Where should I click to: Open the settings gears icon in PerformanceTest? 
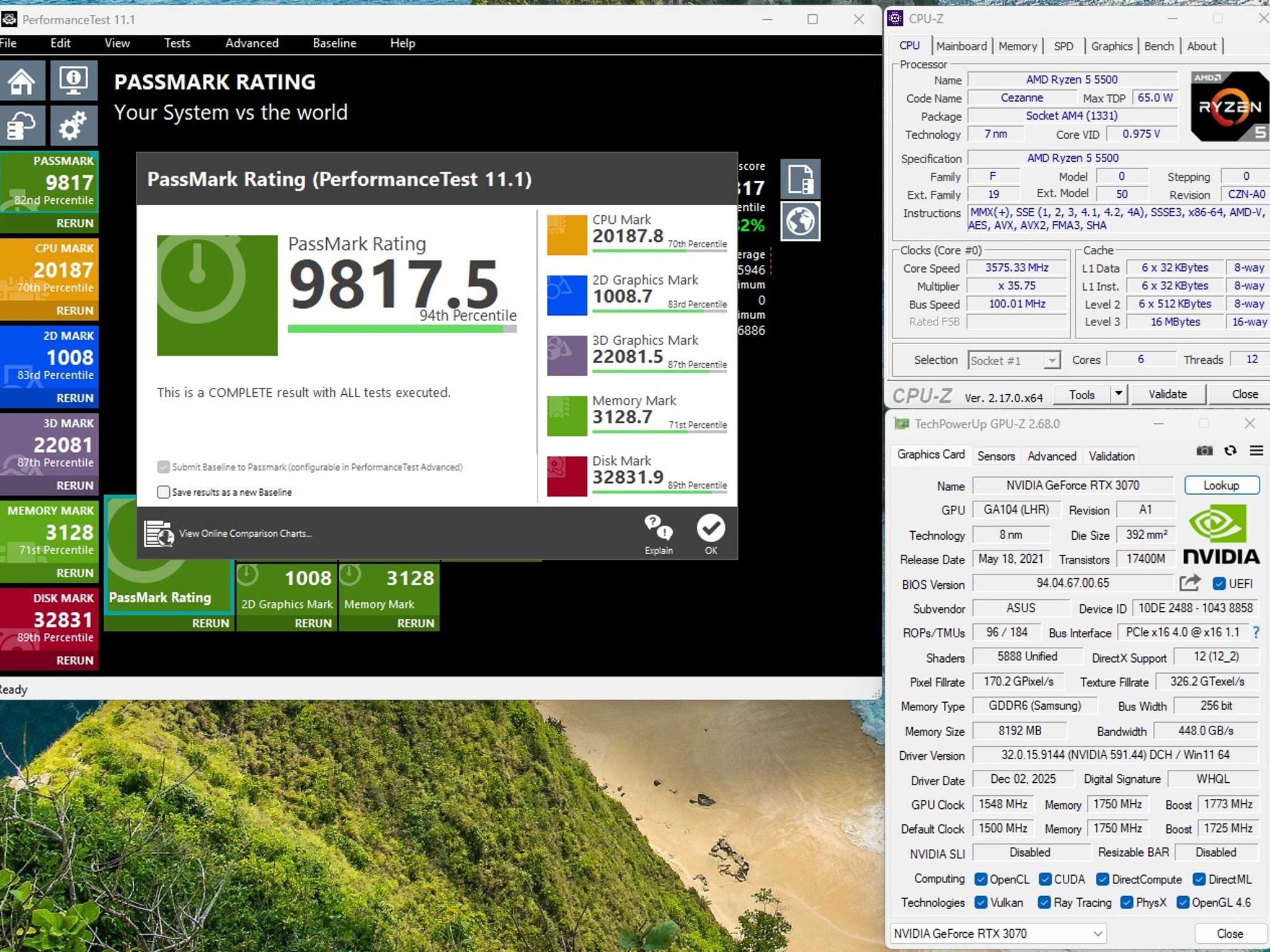(x=74, y=126)
